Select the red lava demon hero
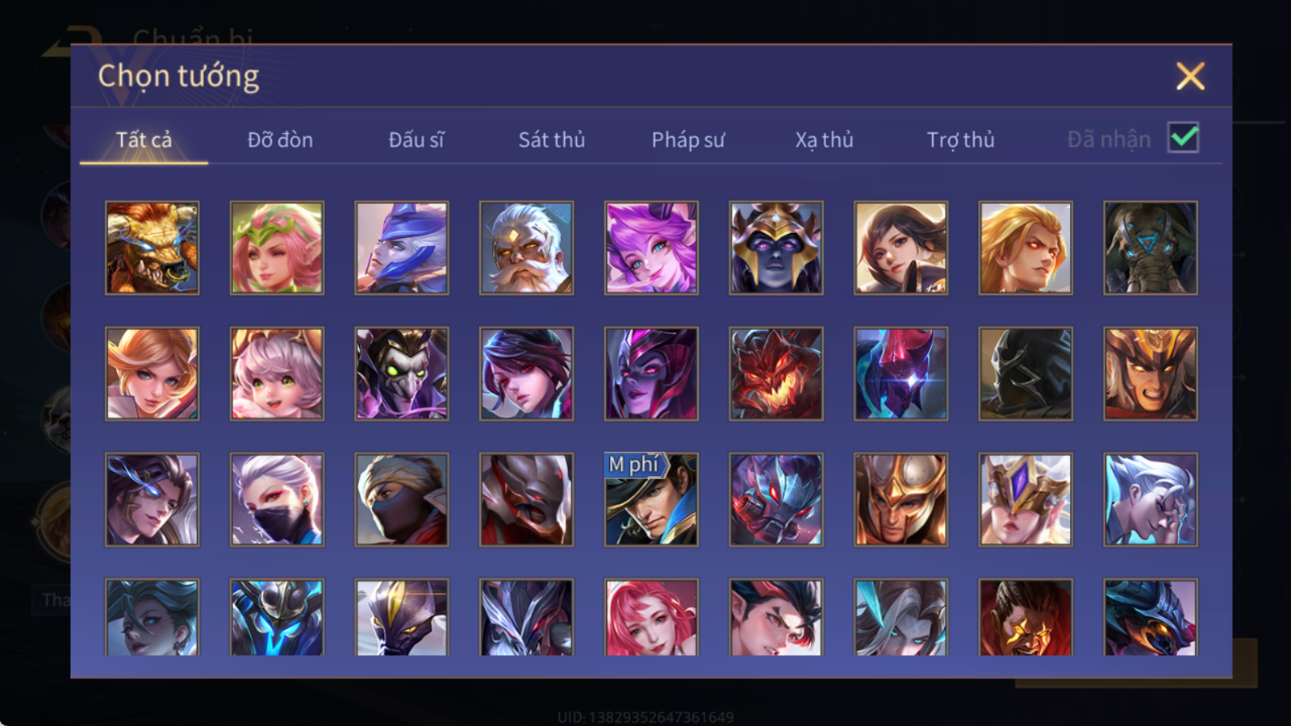The height and width of the screenshot is (726, 1291). pyautogui.click(x=776, y=374)
